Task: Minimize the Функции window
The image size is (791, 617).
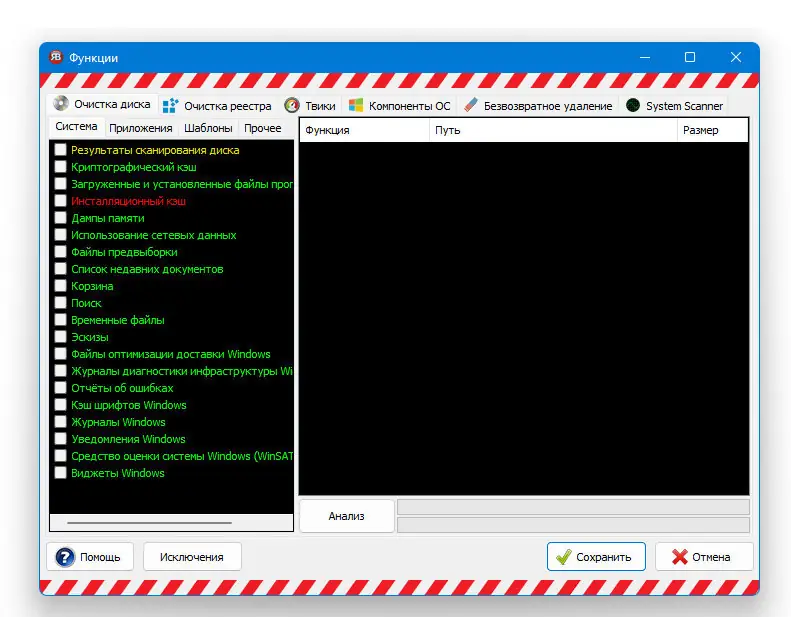Action: tap(645, 58)
